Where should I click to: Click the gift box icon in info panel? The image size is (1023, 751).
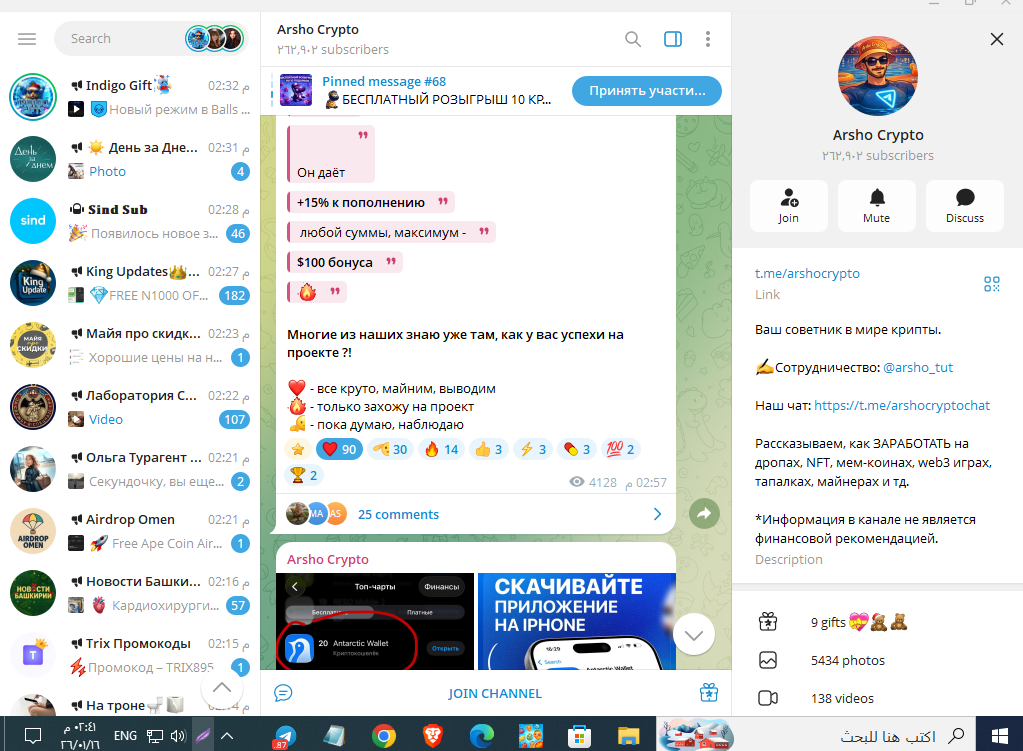(768, 622)
